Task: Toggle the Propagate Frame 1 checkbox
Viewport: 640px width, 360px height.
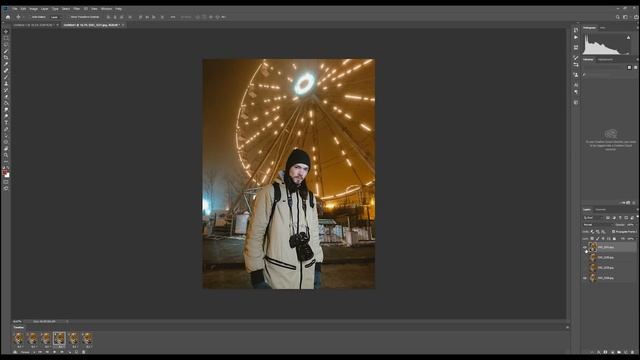Action: point(613,231)
